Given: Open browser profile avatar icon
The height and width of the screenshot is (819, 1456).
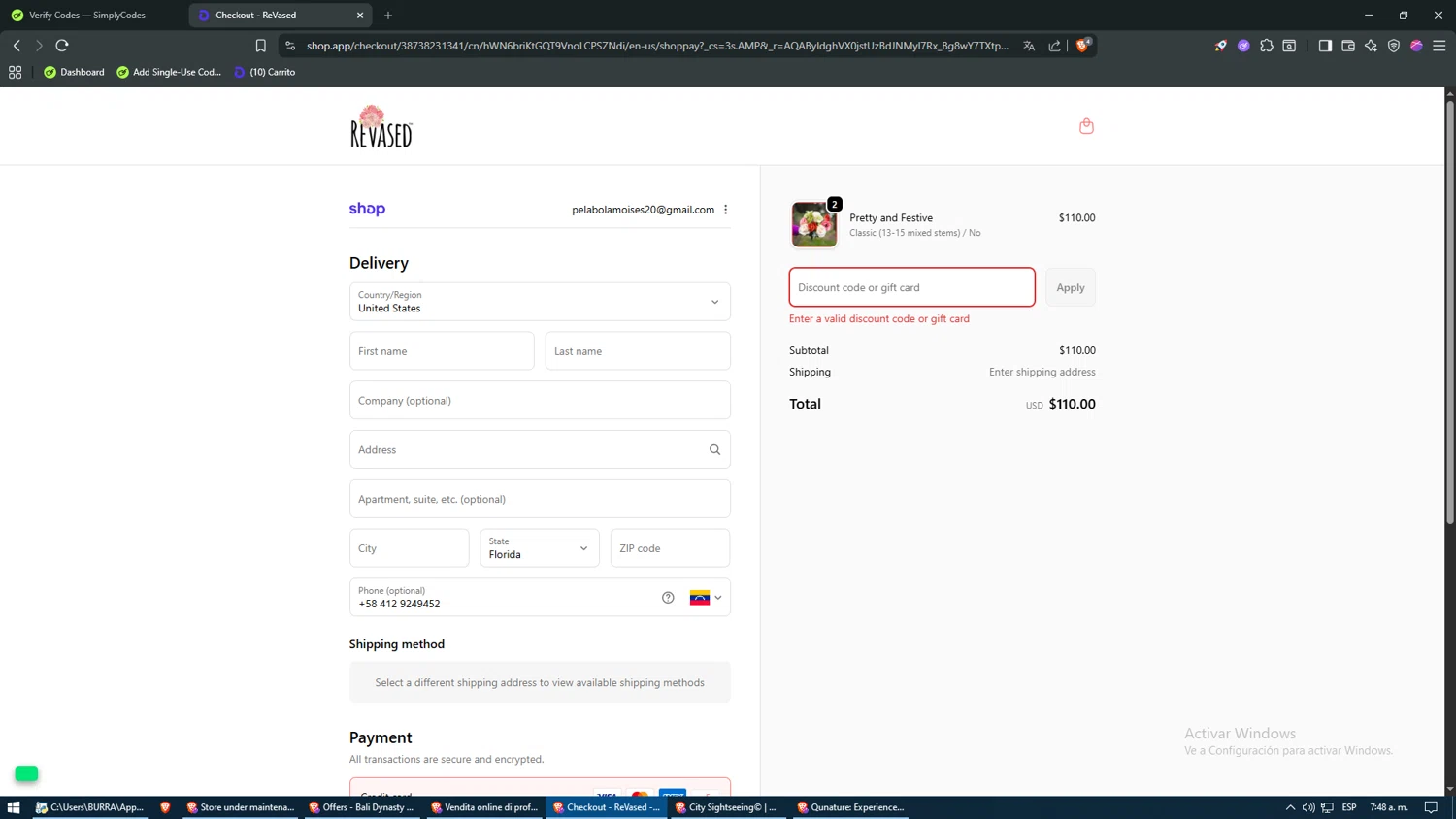Looking at the screenshot, I should pos(1416,46).
